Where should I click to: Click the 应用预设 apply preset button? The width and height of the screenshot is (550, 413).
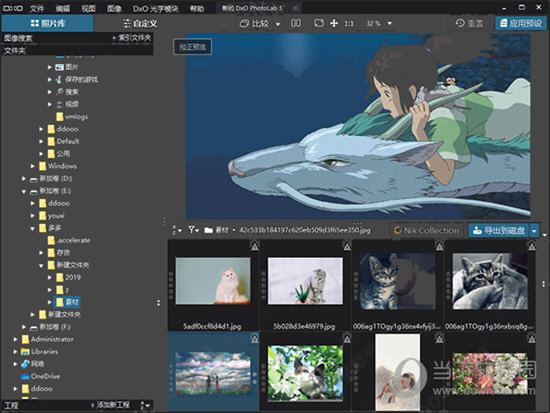(x=521, y=23)
